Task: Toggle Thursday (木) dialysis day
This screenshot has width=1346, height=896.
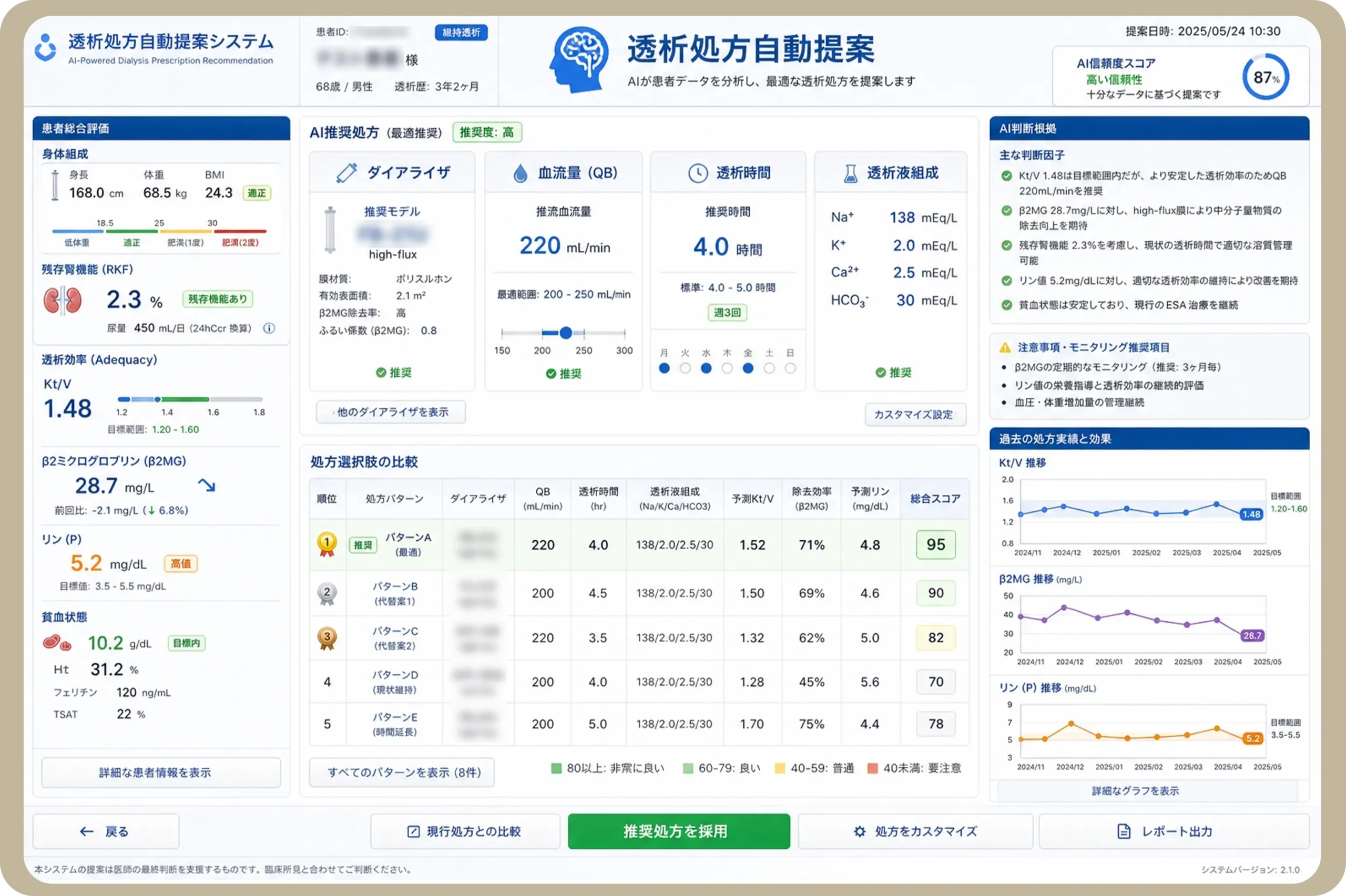Action: (x=727, y=368)
